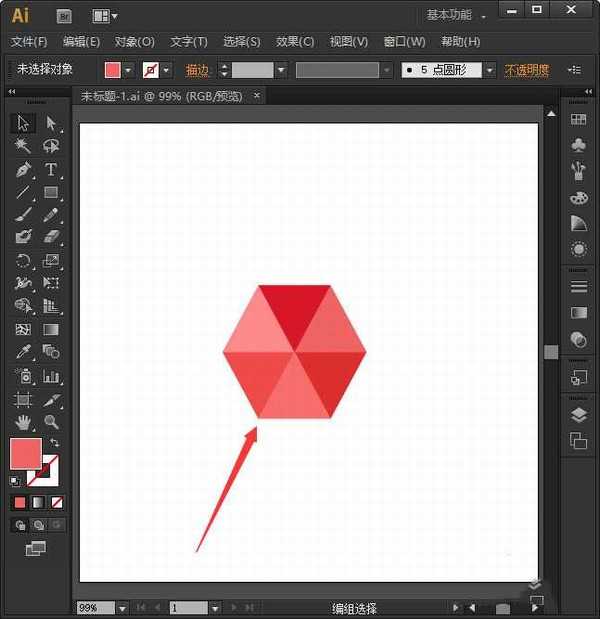Select the Type tool
This screenshot has width=600, height=619.
click(51, 170)
